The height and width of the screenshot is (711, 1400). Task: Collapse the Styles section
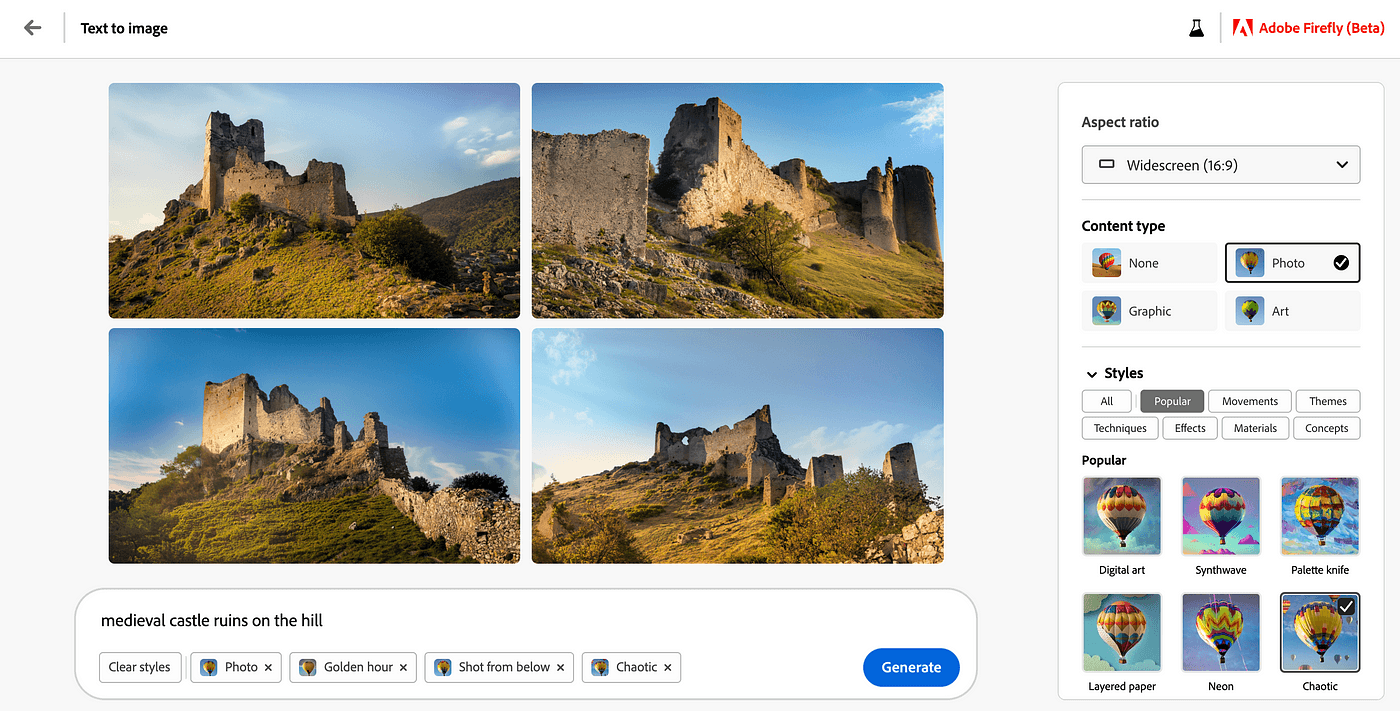click(x=1091, y=373)
